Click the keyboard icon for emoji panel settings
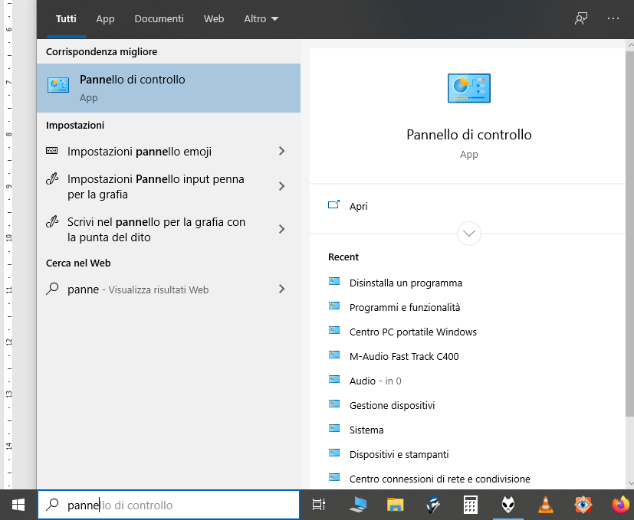 pyautogui.click(x=52, y=151)
